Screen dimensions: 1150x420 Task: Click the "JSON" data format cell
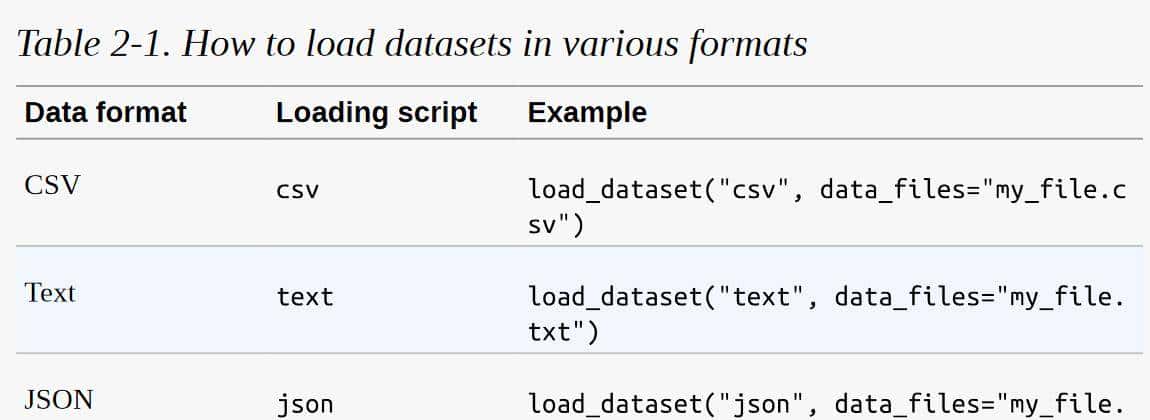point(58,400)
